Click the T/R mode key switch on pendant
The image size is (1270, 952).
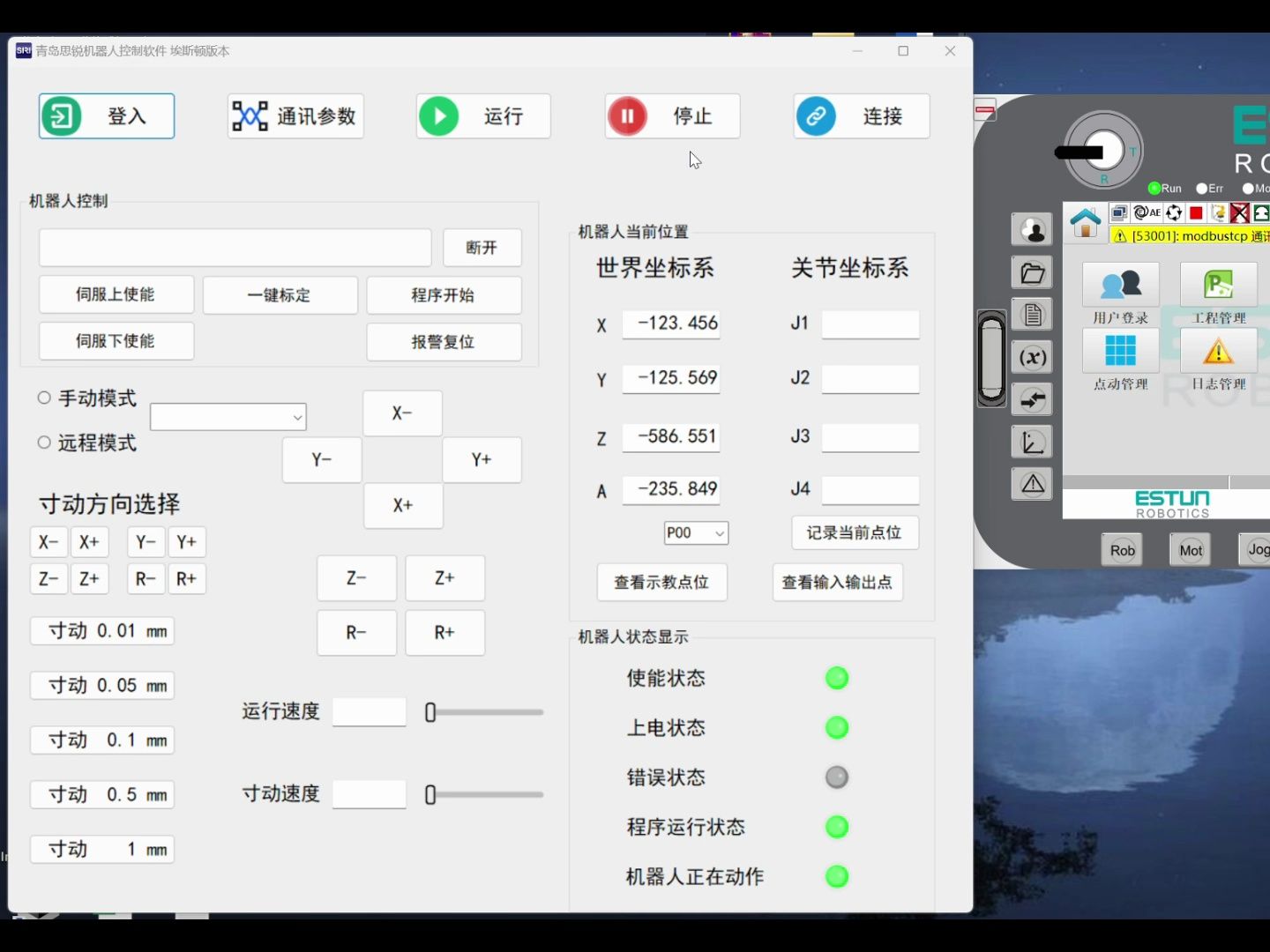coord(1102,152)
